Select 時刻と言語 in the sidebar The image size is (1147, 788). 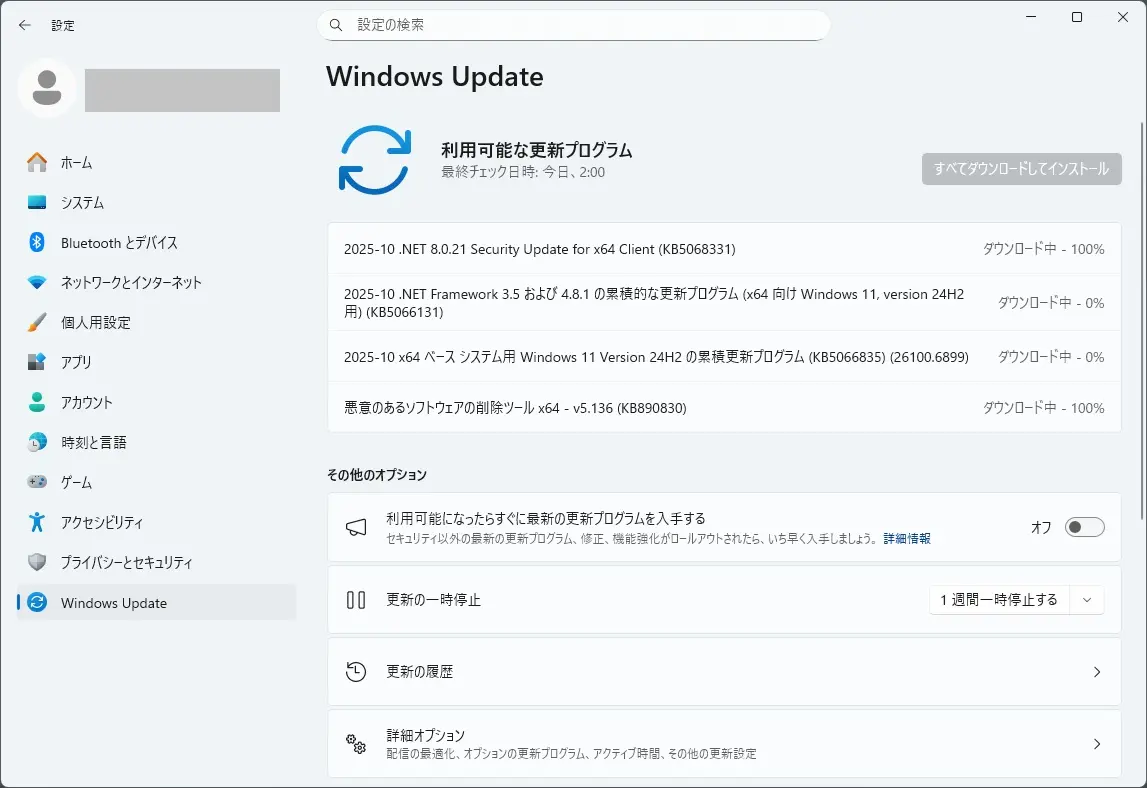[x=93, y=442]
